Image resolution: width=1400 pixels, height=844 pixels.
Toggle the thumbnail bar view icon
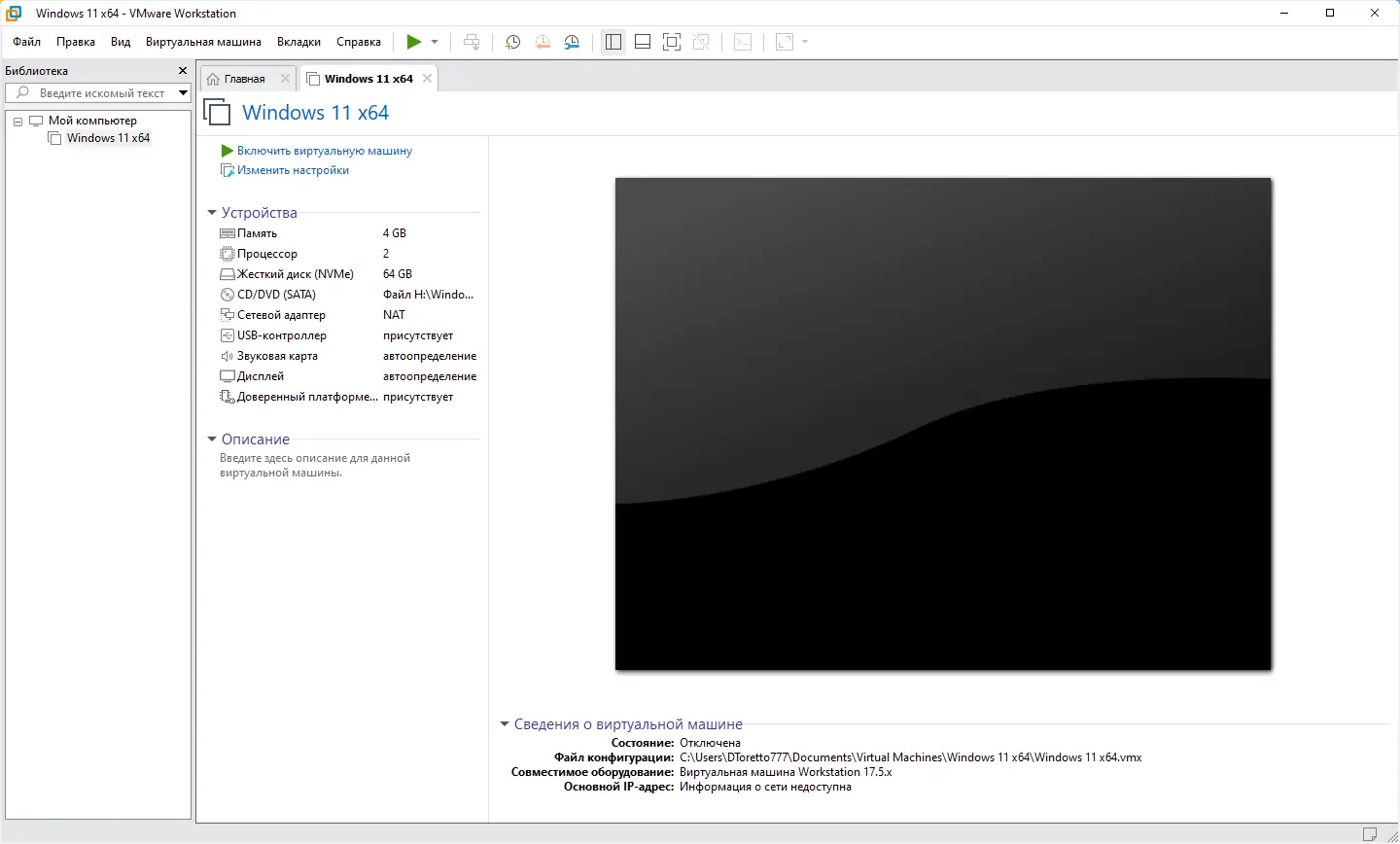click(x=643, y=42)
